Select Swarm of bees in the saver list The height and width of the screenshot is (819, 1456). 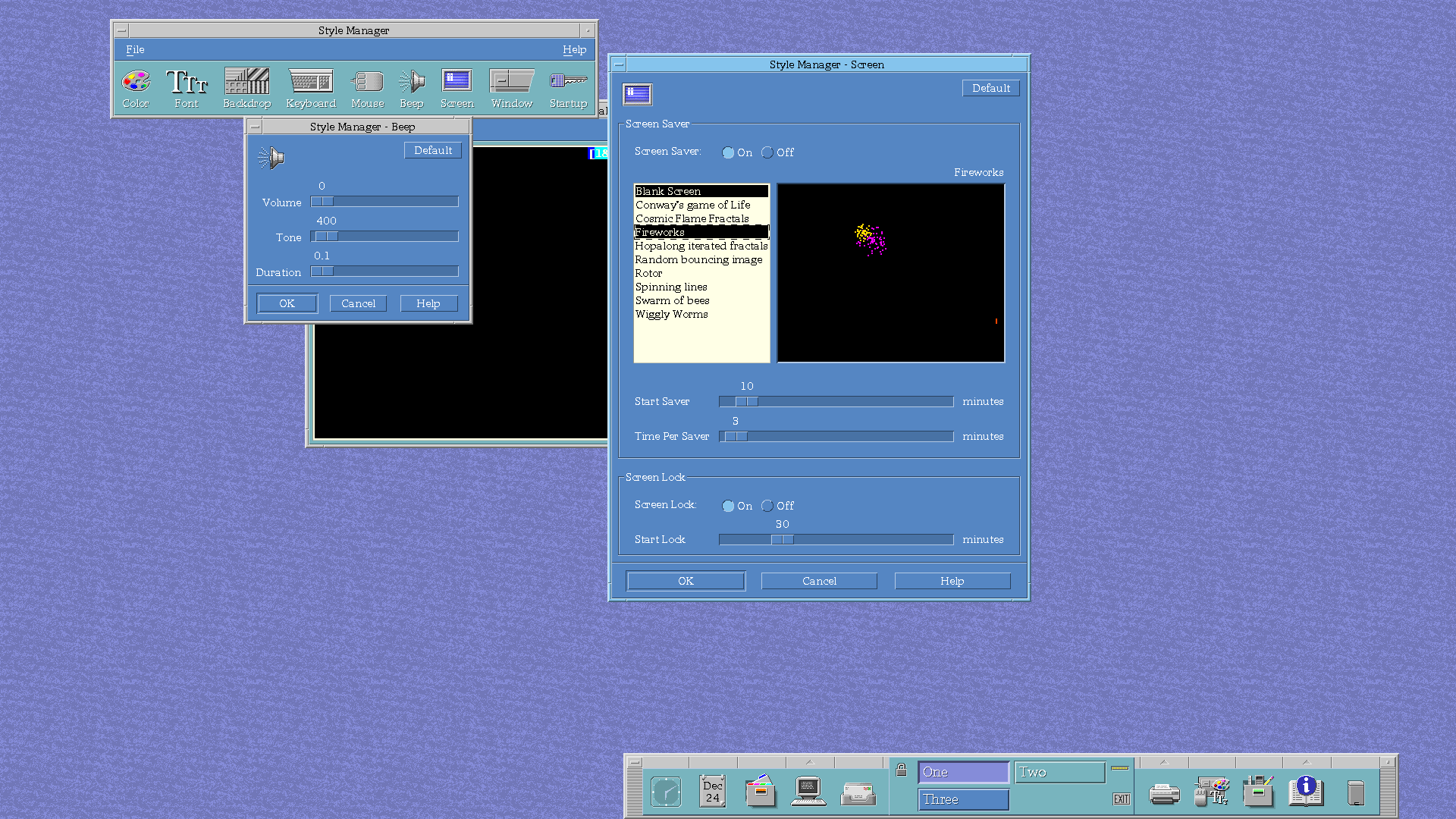(x=701, y=300)
